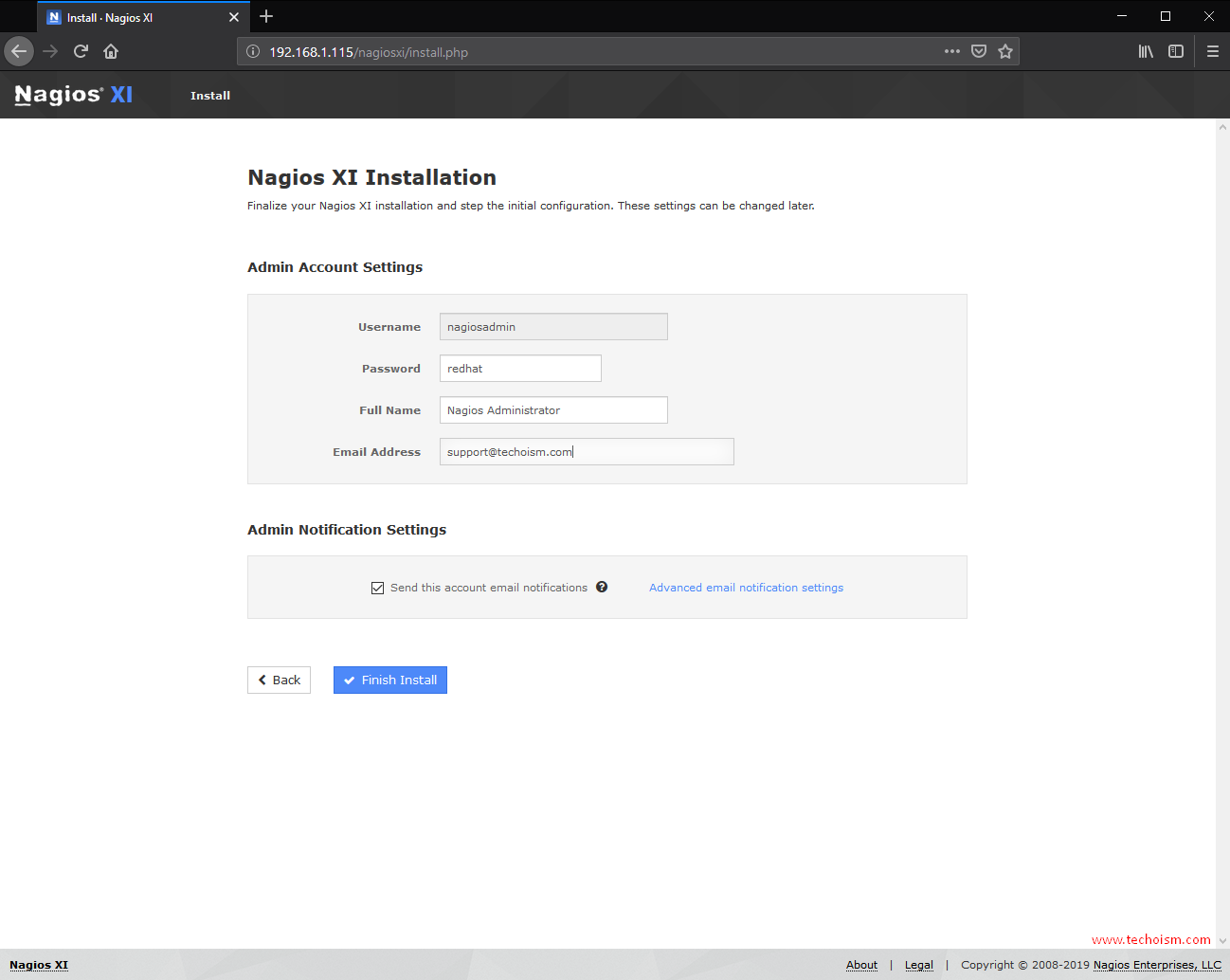Image resolution: width=1230 pixels, height=980 pixels.
Task: Reload the current page
Action: coord(81,51)
